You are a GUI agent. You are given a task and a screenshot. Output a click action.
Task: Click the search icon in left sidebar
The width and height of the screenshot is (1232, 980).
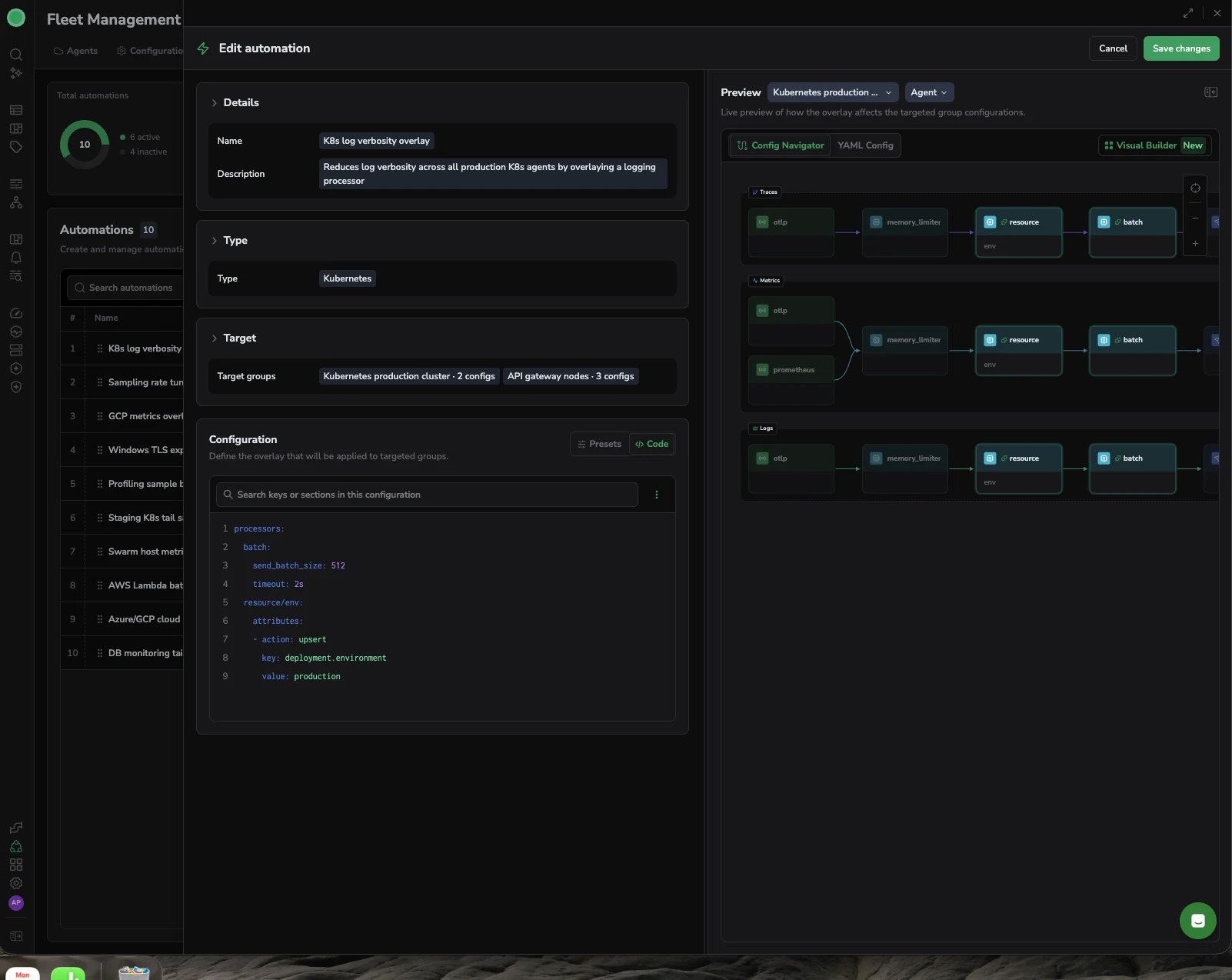pos(15,55)
